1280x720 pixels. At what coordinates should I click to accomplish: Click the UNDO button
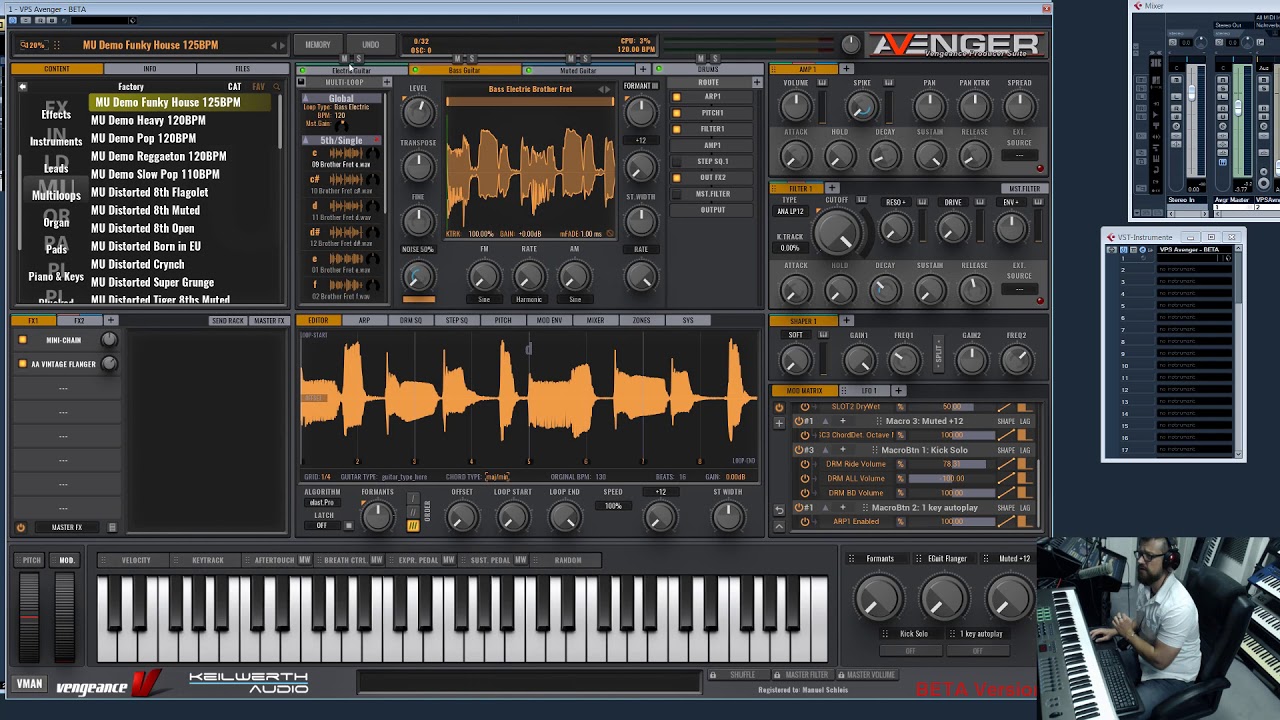(x=370, y=45)
